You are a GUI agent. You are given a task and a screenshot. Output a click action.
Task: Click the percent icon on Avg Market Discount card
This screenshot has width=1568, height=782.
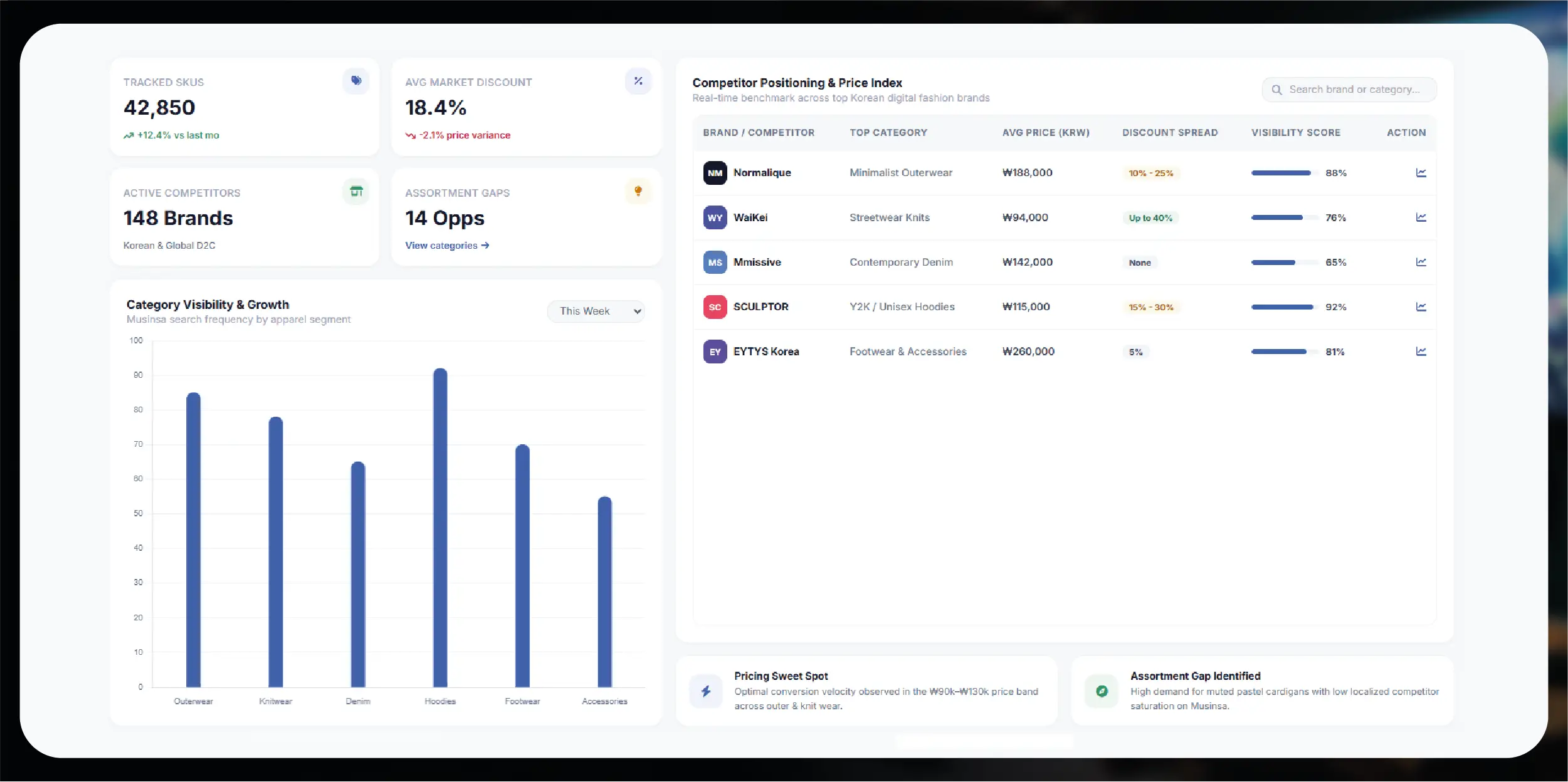pyautogui.click(x=638, y=81)
